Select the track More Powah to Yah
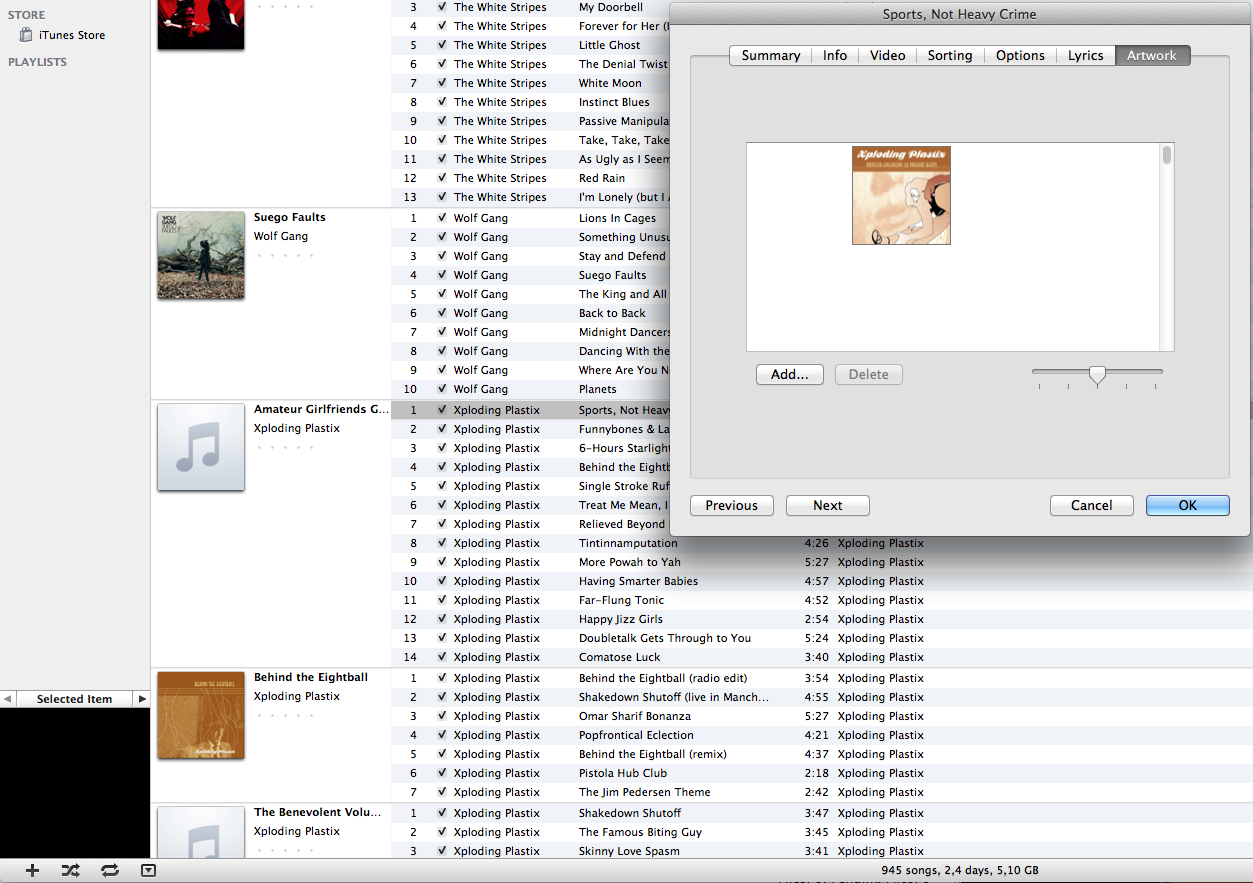Viewport: 1253px width, 883px height. tap(629, 562)
